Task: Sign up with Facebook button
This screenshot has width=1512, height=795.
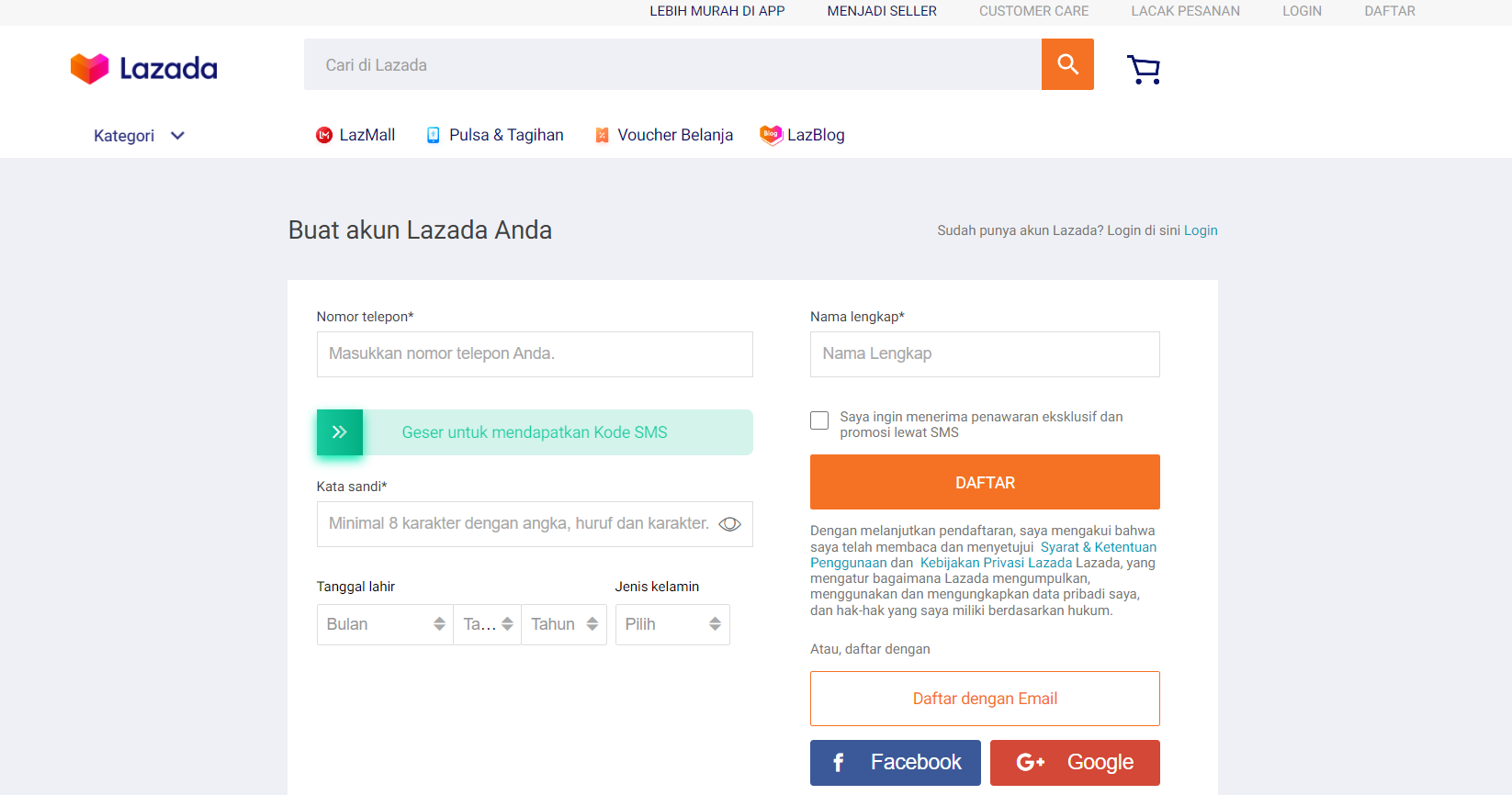Action: [x=896, y=763]
